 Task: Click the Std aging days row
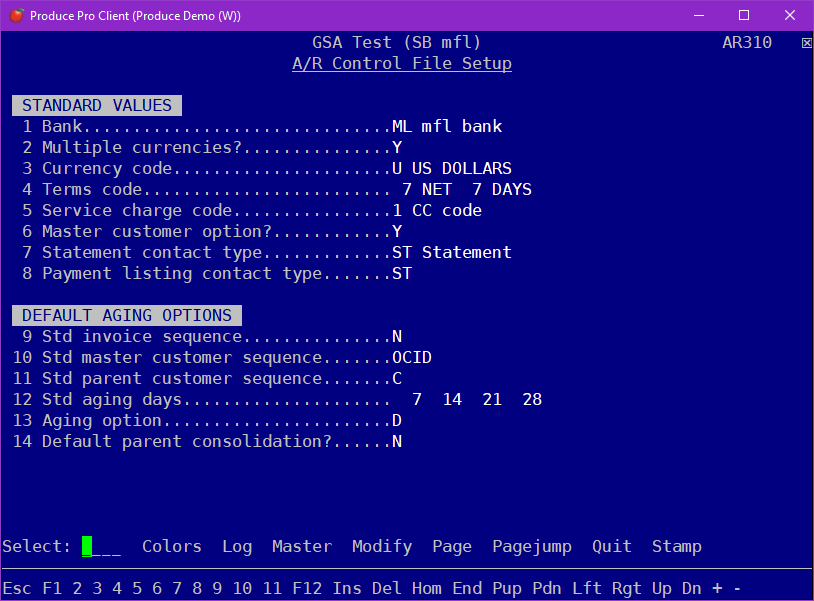277,400
